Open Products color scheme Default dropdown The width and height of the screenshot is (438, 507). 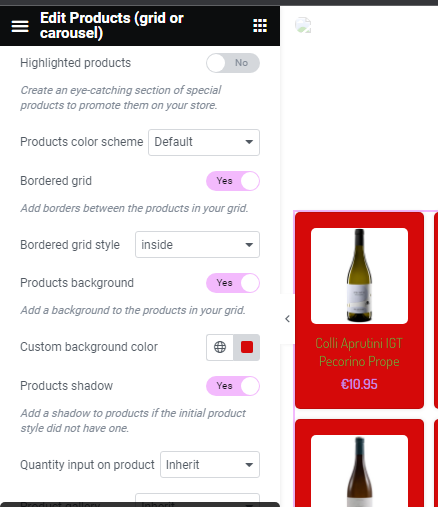pos(204,142)
